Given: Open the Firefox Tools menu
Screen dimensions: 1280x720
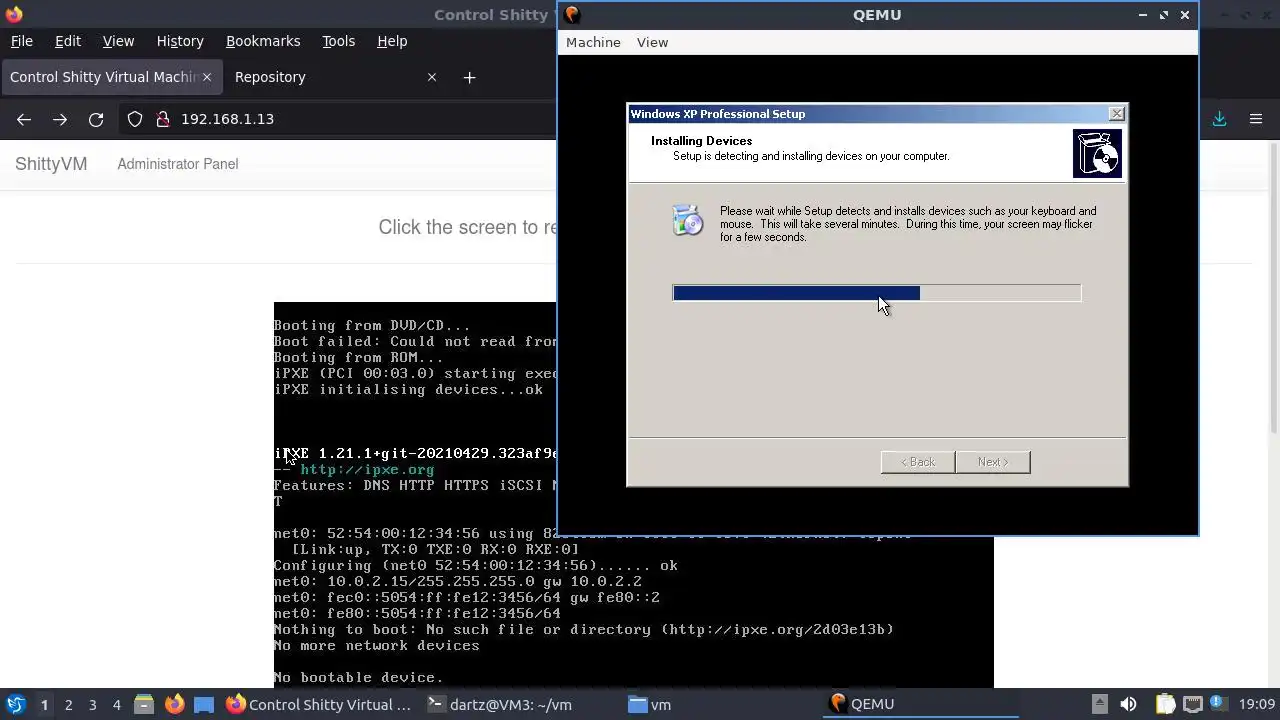Looking at the screenshot, I should pyautogui.click(x=338, y=41).
